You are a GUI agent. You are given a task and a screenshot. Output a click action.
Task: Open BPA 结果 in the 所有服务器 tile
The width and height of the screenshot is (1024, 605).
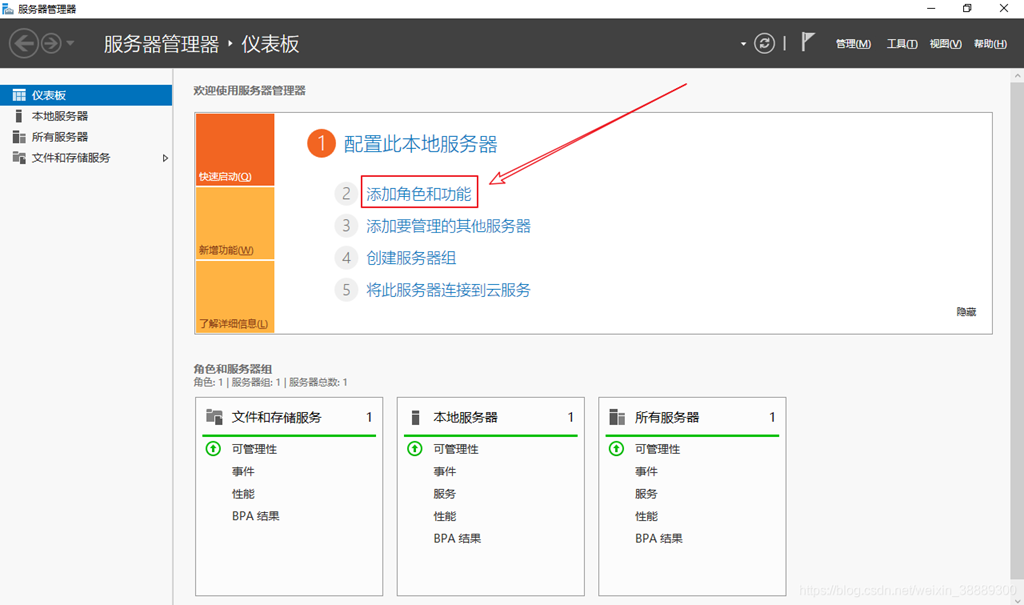pos(658,538)
